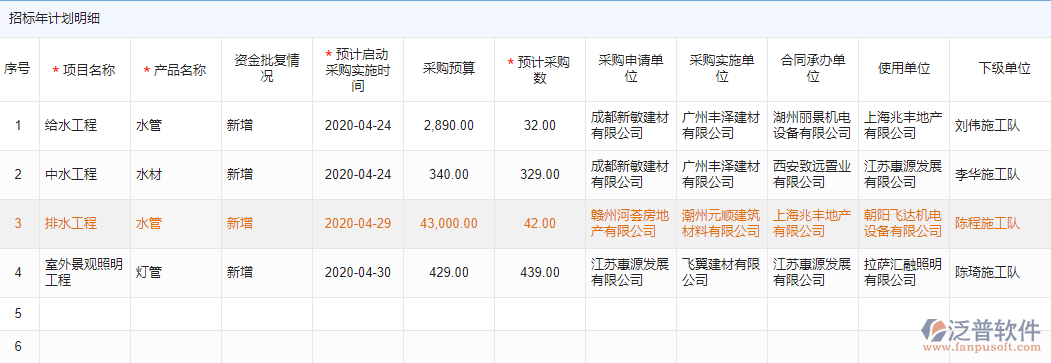Click 上海兆丰地产有限公司 in 使用单位, row 1
Viewport: 1051px width, 363px height.
pyautogui.click(x=904, y=126)
